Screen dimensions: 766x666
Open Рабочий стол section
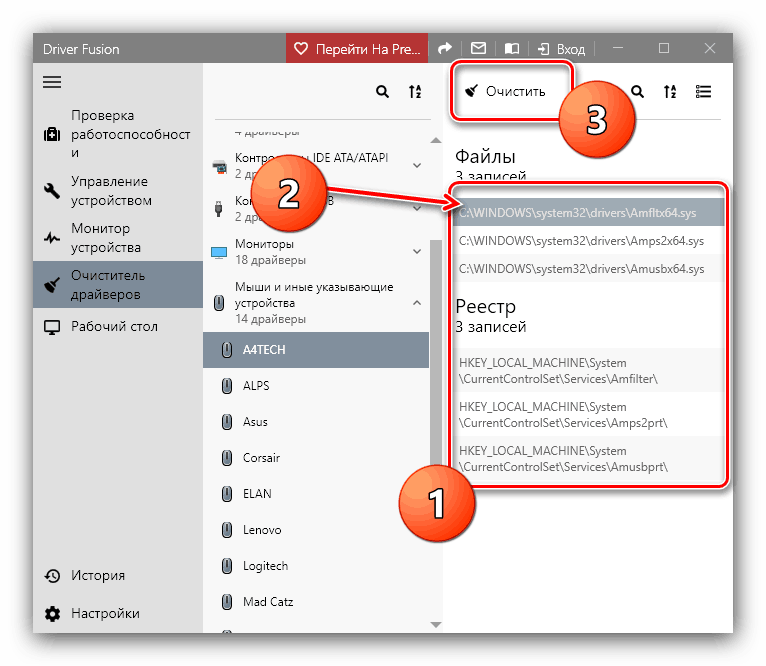point(117,326)
